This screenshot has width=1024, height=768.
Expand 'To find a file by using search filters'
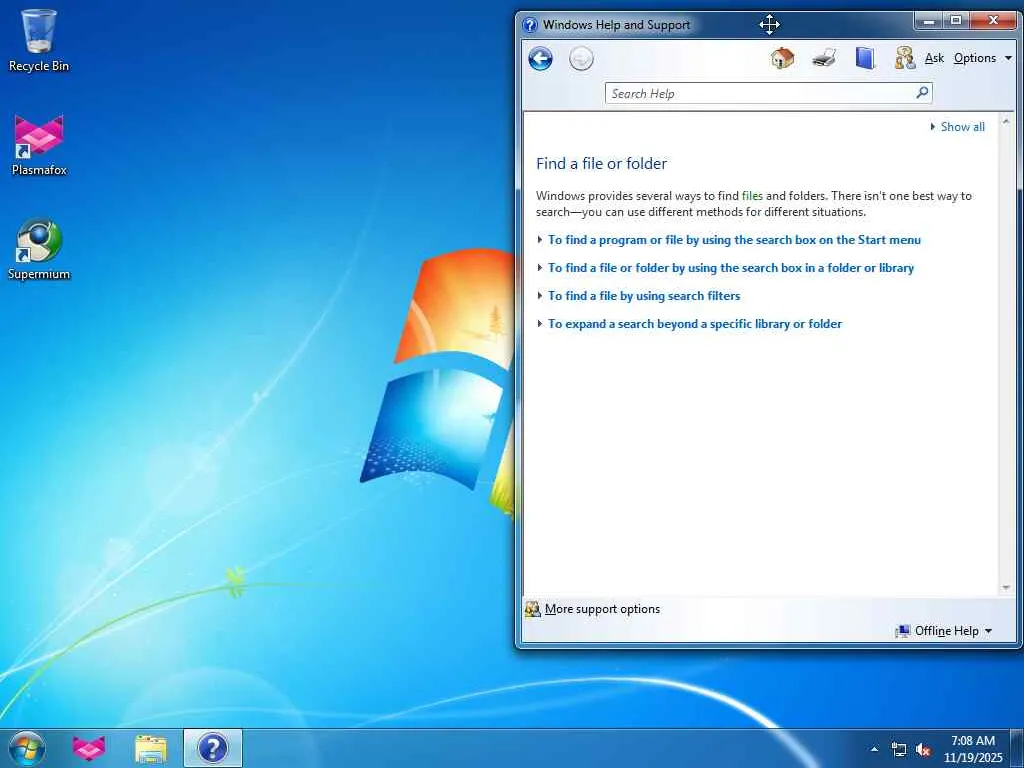tap(644, 296)
